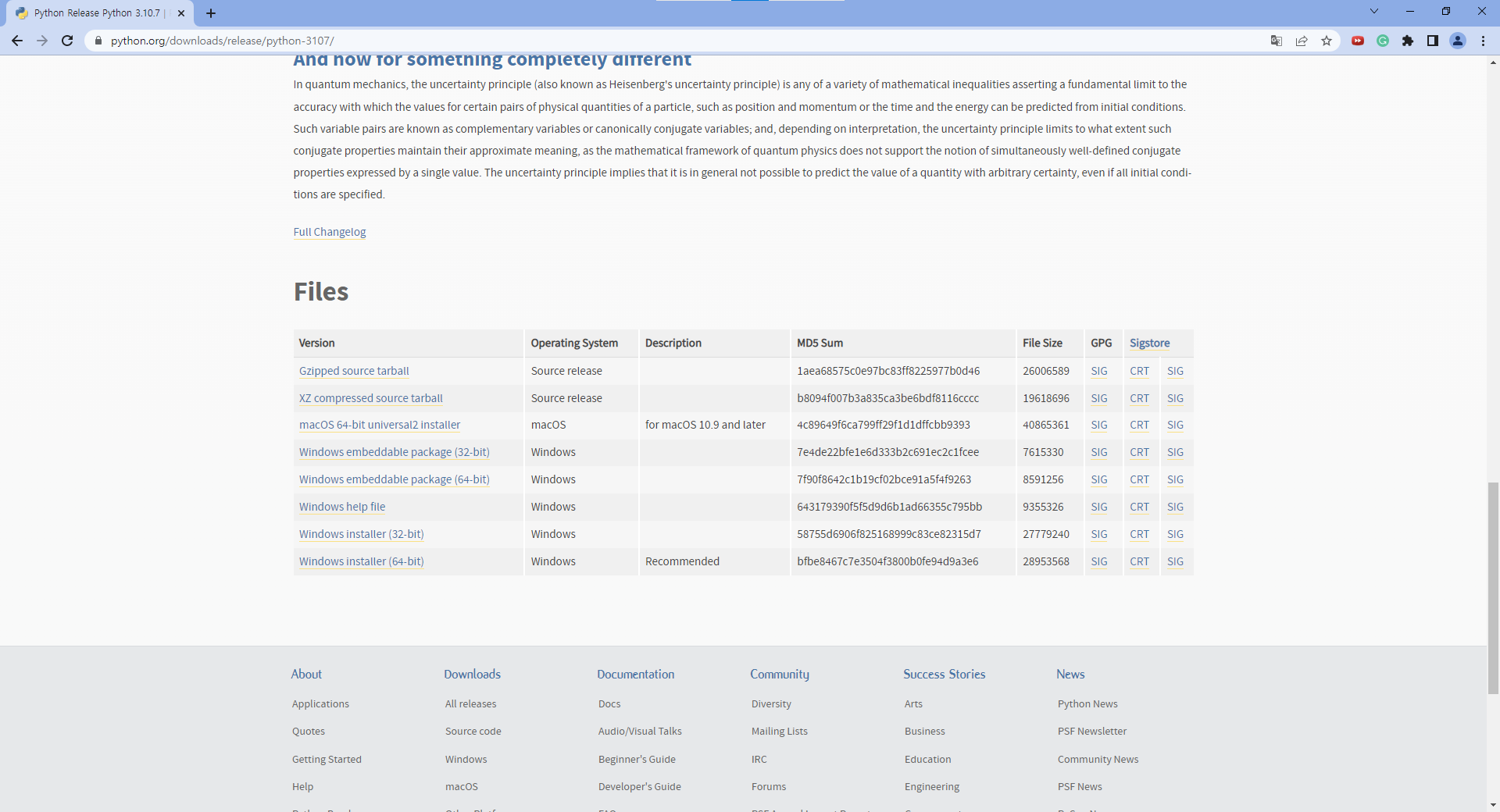This screenshot has width=1500, height=812.
Task: Open the Full Changelog link
Action: (x=330, y=232)
